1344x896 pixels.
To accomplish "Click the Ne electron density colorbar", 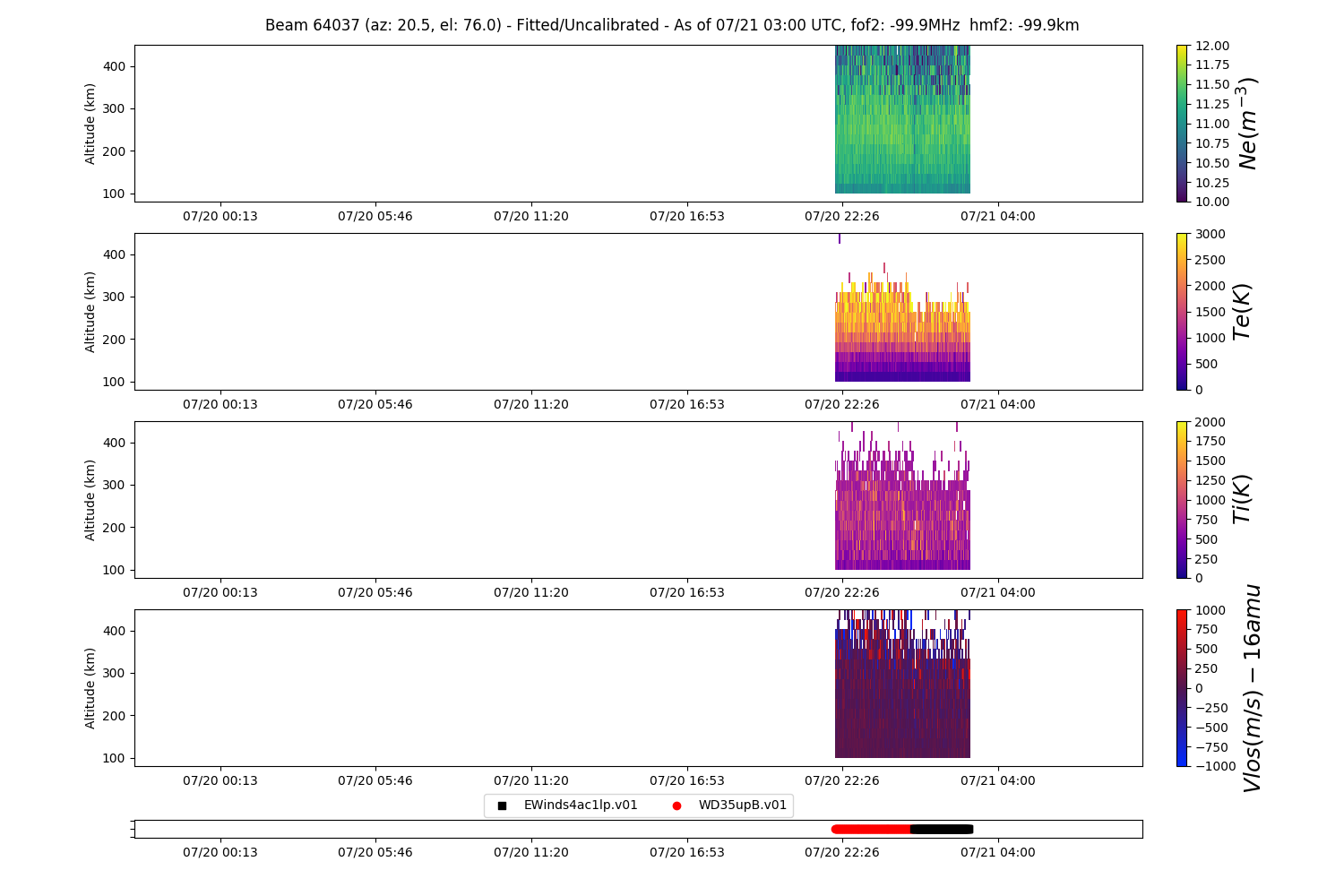I will 1183,124.
